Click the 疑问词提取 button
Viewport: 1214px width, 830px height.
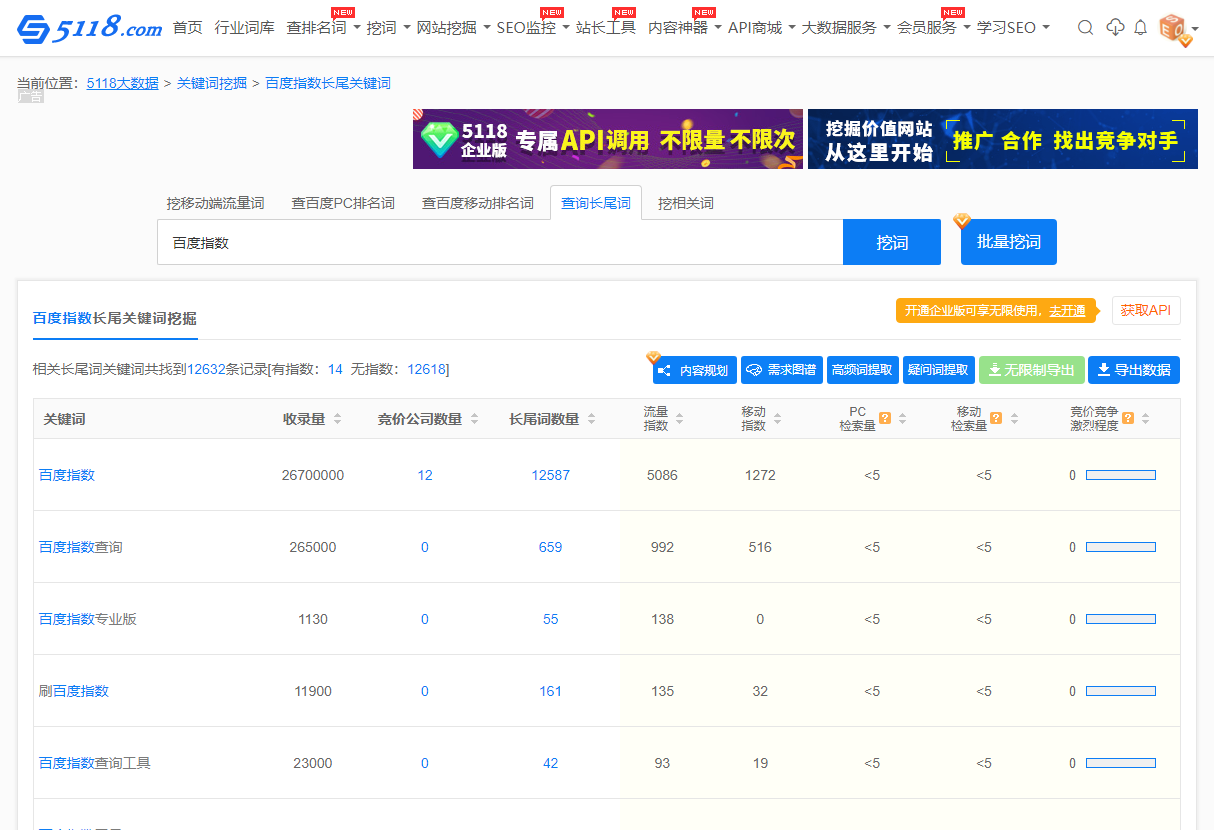click(938, 370)
